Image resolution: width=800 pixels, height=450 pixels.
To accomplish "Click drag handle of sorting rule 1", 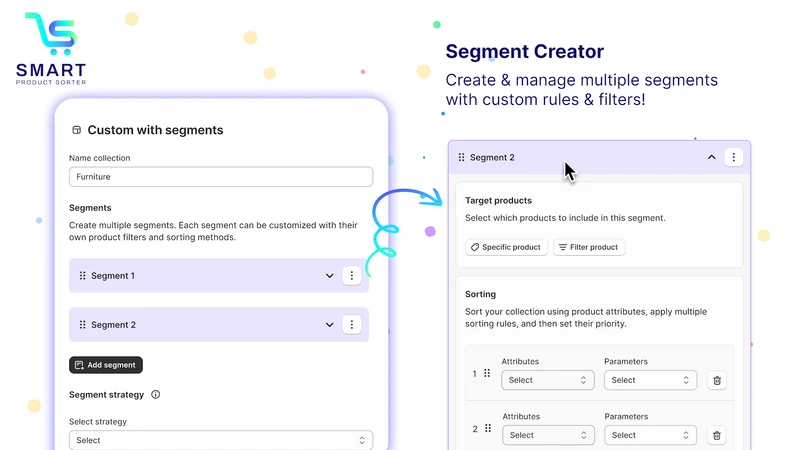I will click(487, 373).
